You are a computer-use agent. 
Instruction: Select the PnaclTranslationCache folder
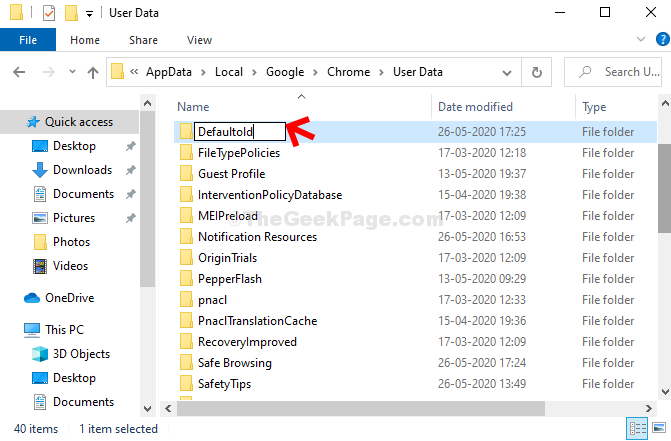(257, 321)
